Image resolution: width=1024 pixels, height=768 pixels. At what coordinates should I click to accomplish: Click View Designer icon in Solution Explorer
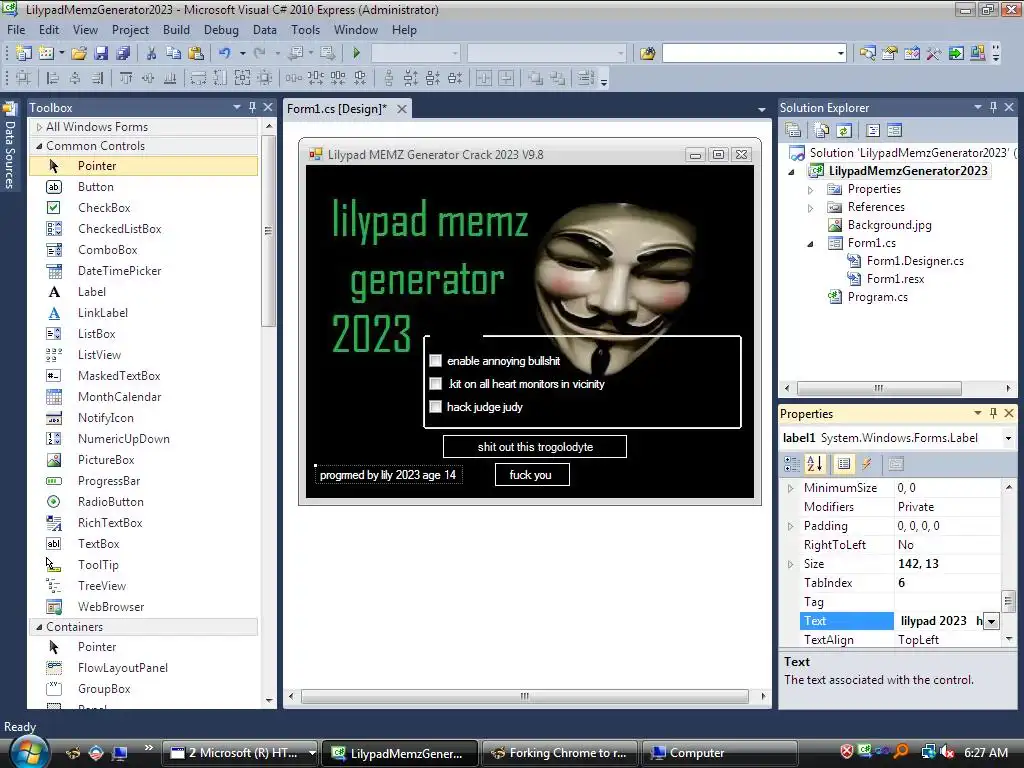pyautogui.click(x=895, y=131)
